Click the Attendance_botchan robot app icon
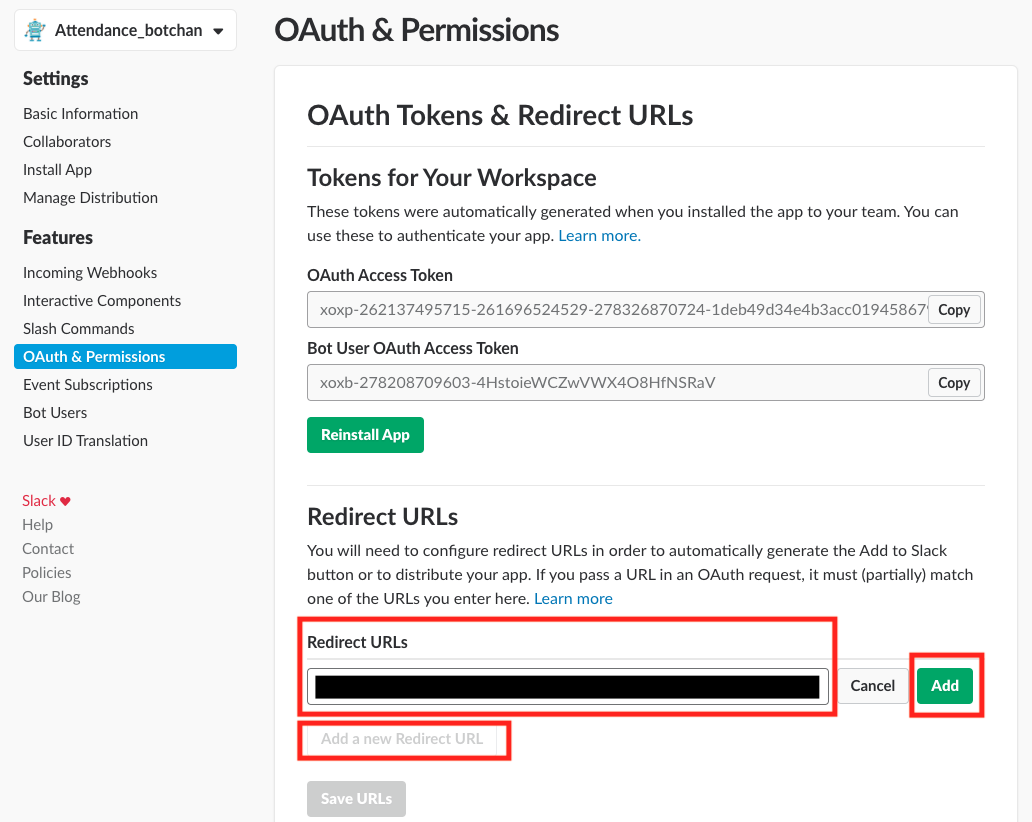Viewport: 1032px width, 822px height. [x=36, y=30]
